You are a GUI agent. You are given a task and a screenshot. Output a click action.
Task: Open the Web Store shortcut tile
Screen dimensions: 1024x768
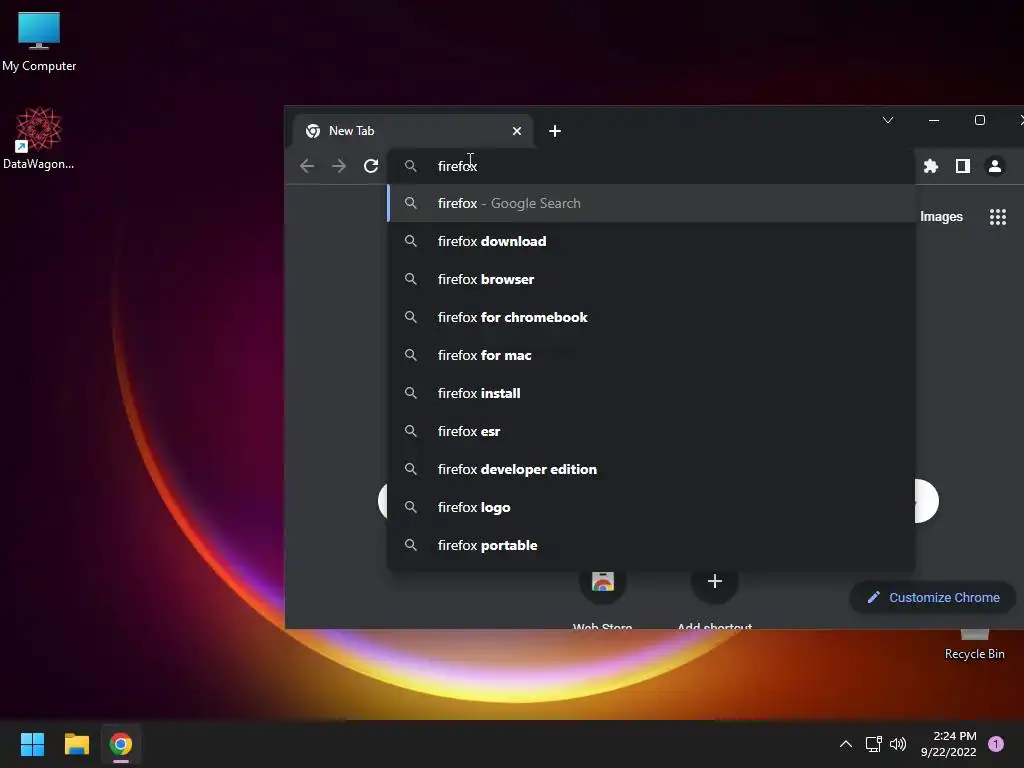[x=602, y=600]
